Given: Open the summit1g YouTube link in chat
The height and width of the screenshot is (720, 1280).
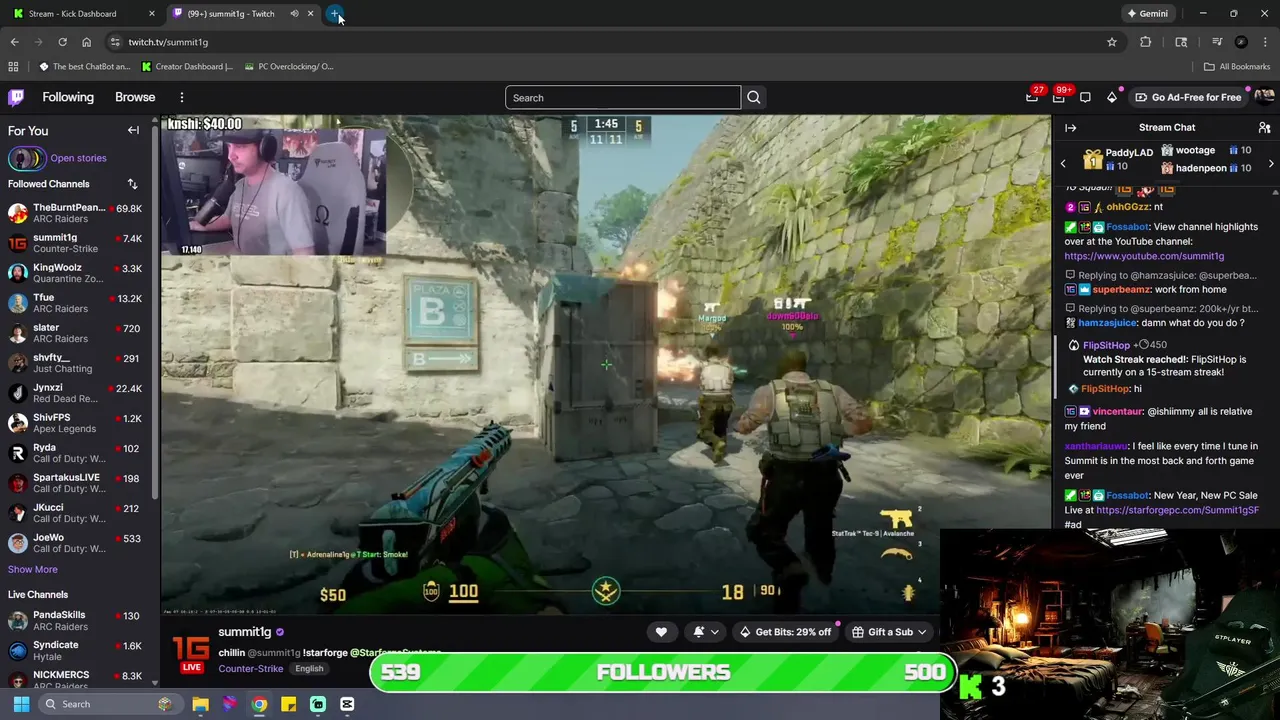Looking at the screenshot, I should coord(1144,256).
